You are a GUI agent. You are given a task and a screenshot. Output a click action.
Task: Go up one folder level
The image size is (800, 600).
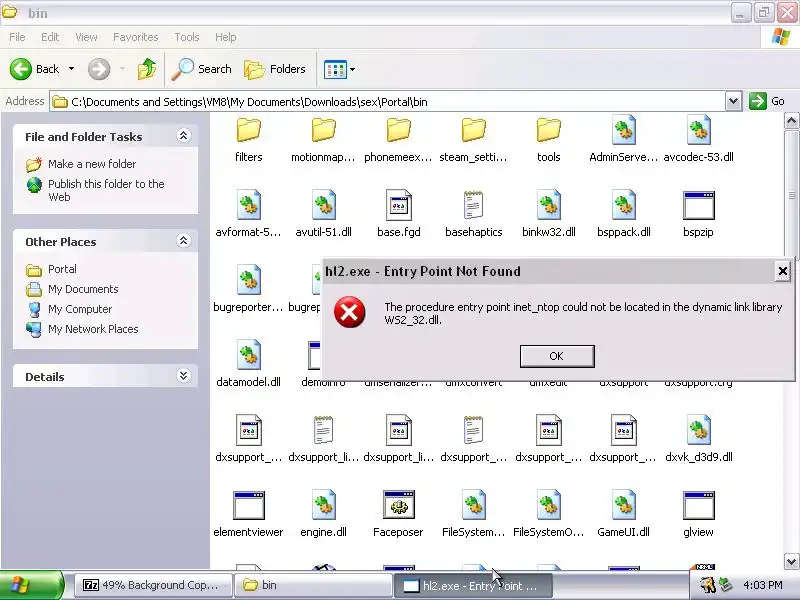coord(147,69)
